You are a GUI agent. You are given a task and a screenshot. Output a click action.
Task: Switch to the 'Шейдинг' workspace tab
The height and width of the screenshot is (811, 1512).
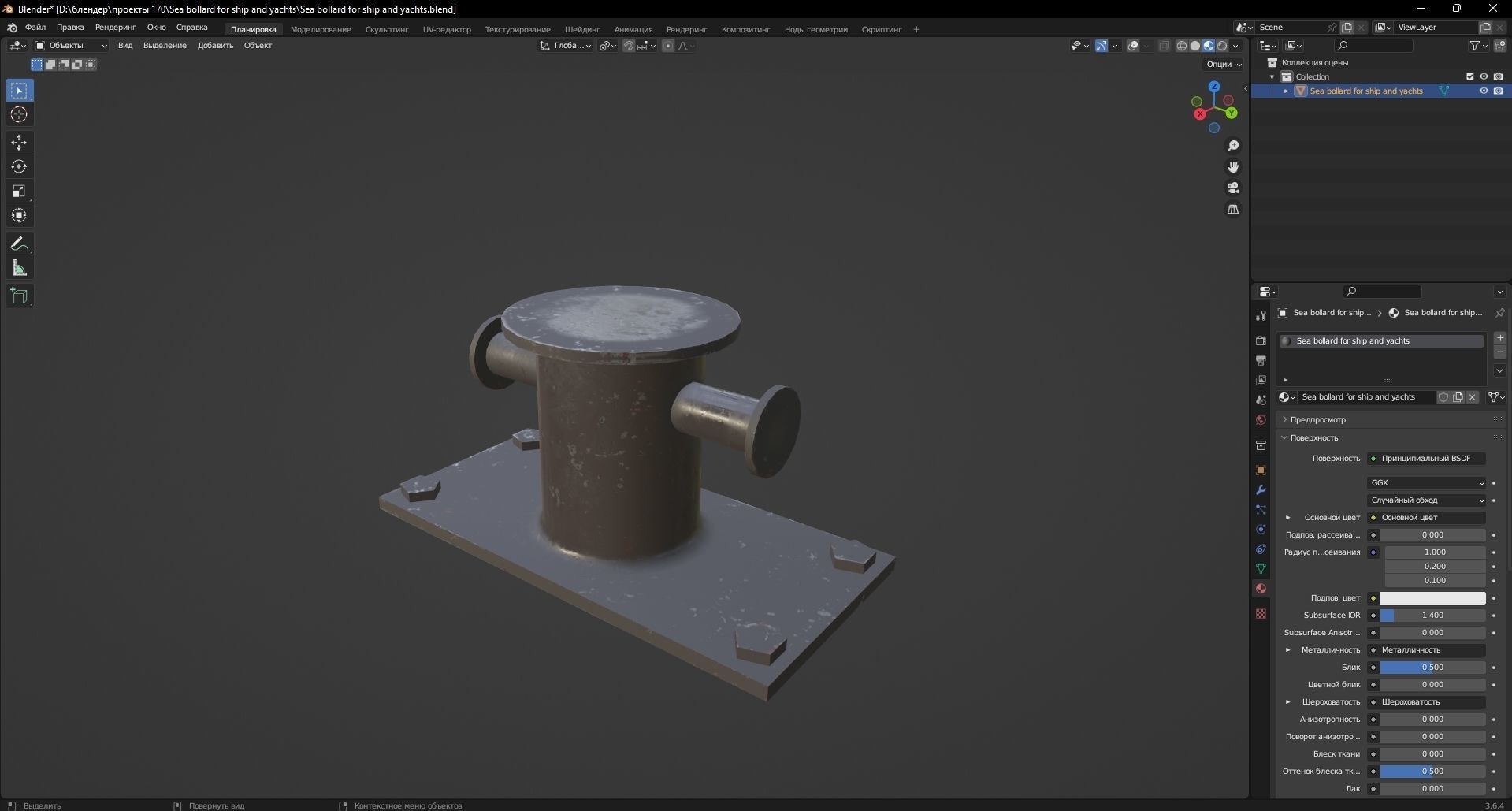[582, 29]
